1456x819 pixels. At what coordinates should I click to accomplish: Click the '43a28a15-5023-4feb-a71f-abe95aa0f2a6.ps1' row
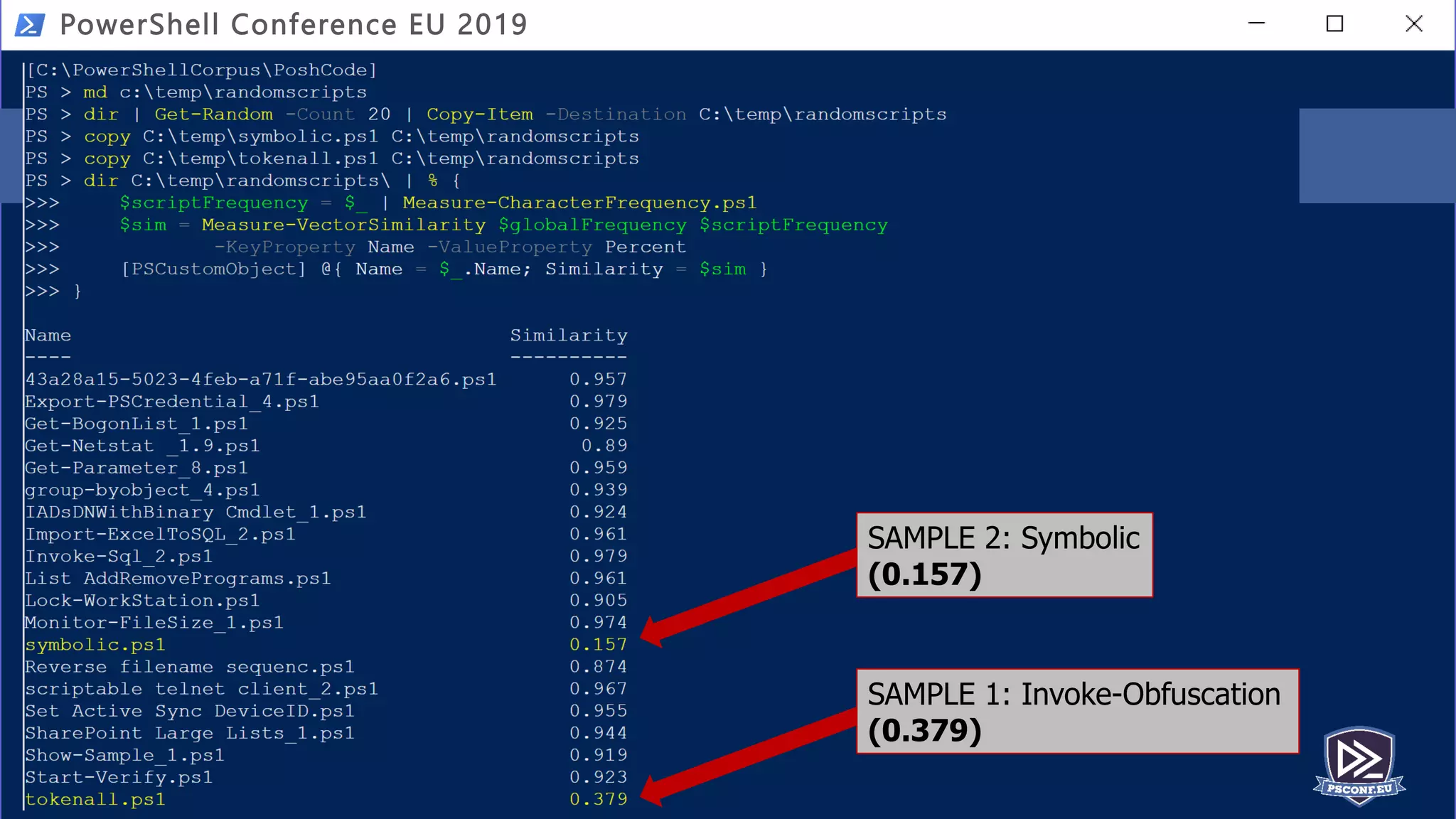[326, 380]
